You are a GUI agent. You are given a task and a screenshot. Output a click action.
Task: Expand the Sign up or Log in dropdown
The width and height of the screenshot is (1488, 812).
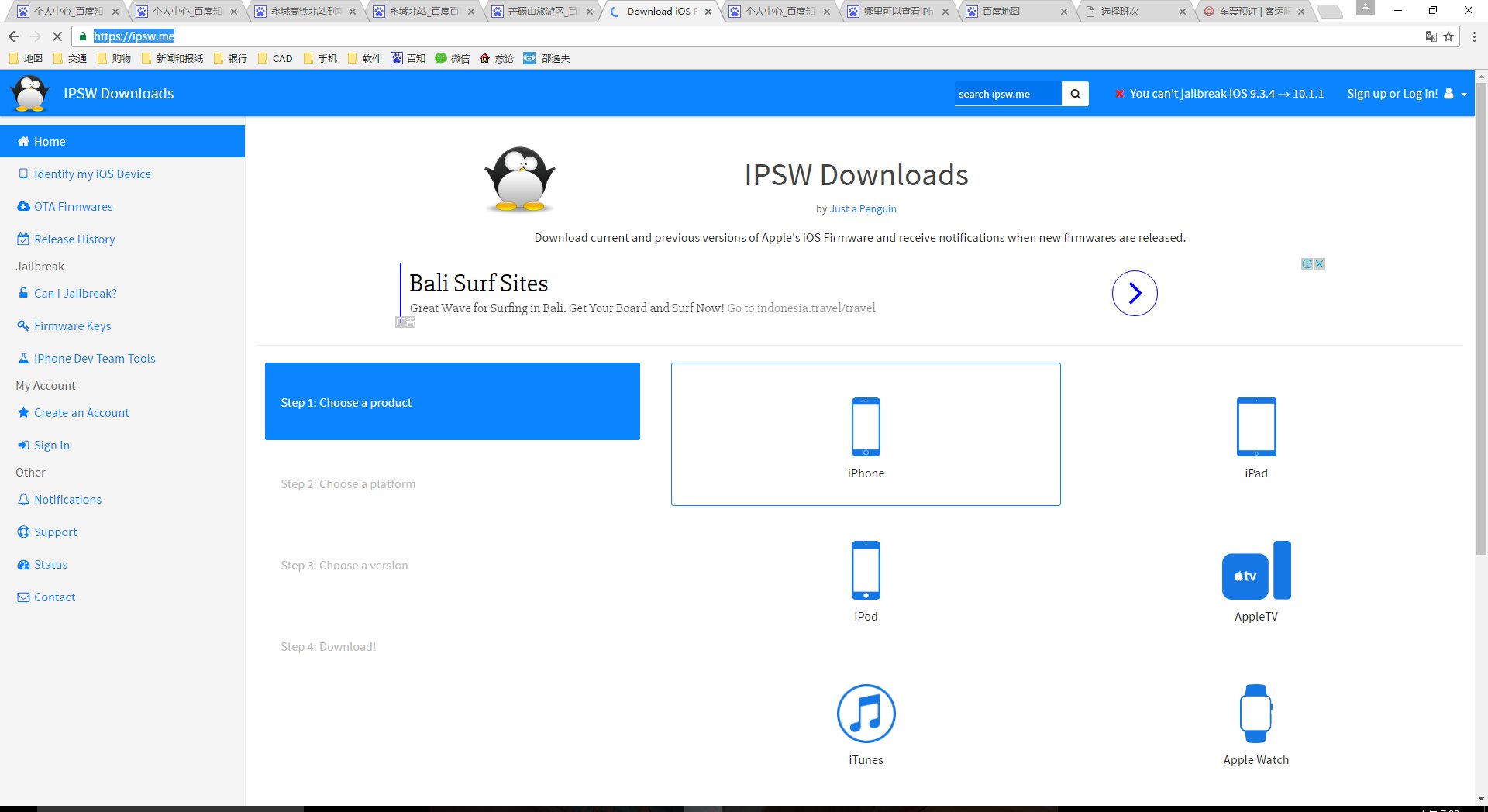point(1406,94)
